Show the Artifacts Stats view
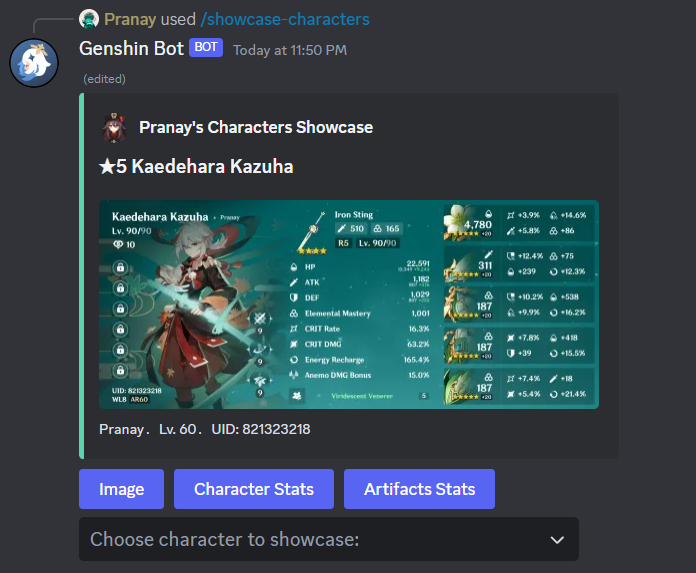696x573 pixels. click(x=419, y=489)
